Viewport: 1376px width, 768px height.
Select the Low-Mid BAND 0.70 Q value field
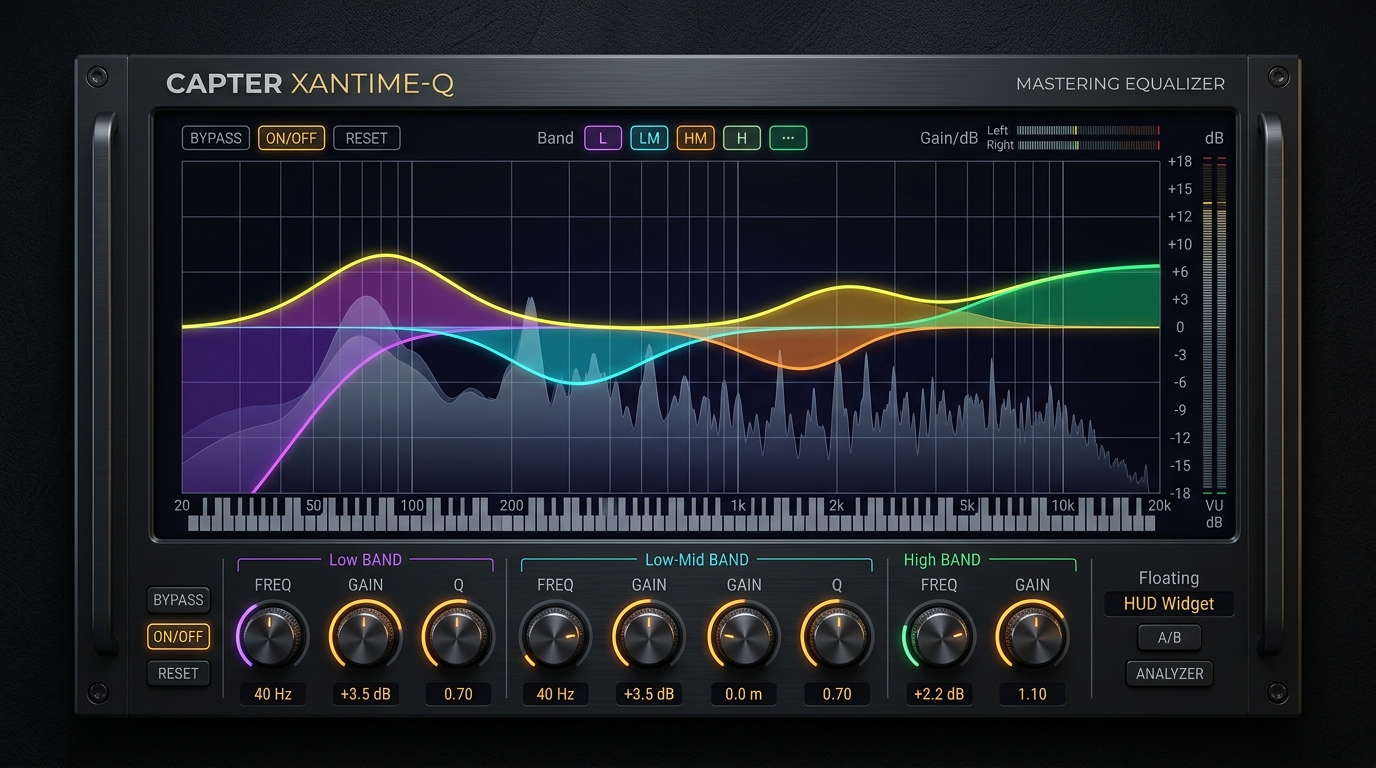(x=837, y=693)
